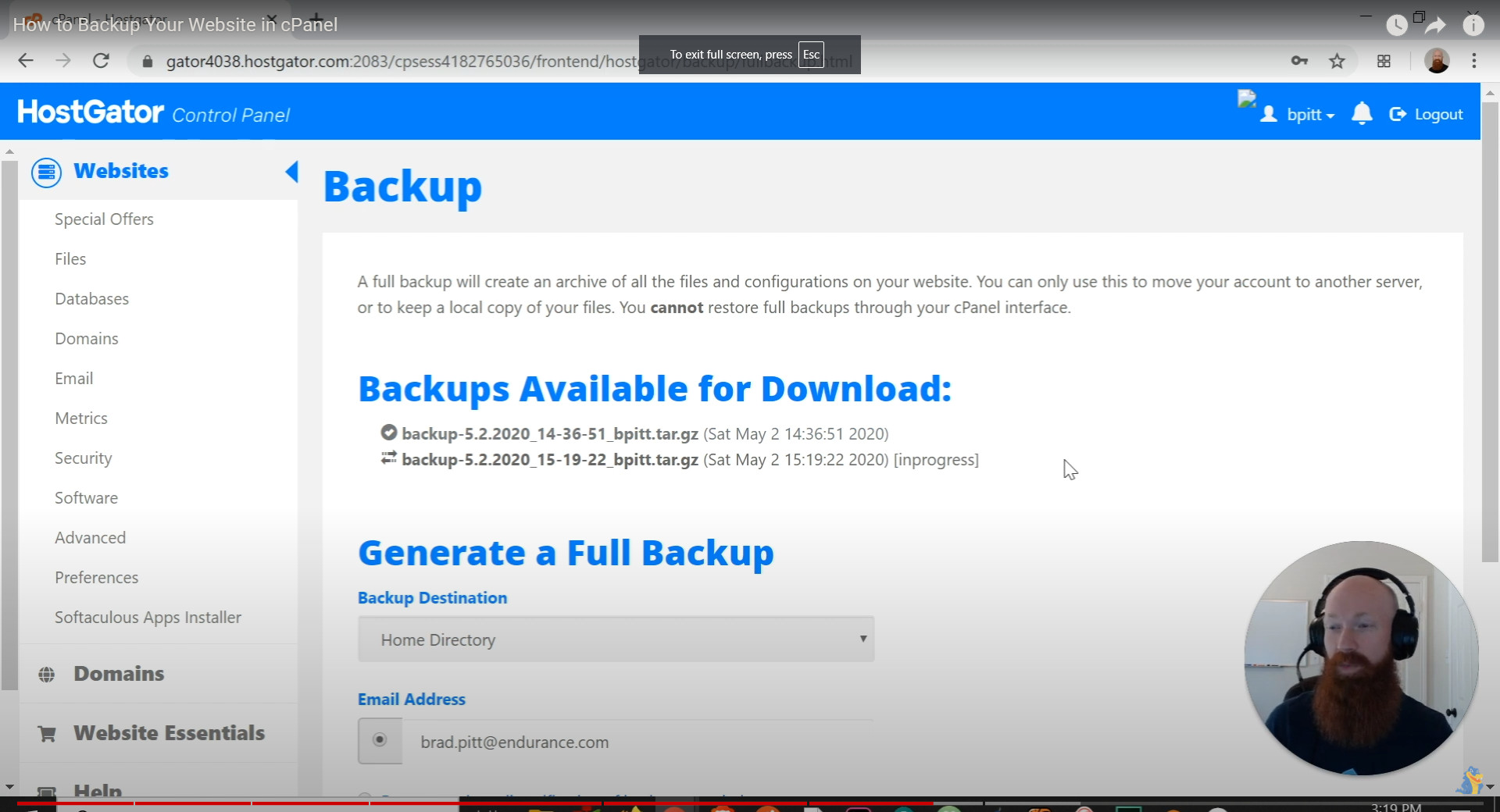
Task: Open Preferences sidebar item
Action: tap(96, 578)
